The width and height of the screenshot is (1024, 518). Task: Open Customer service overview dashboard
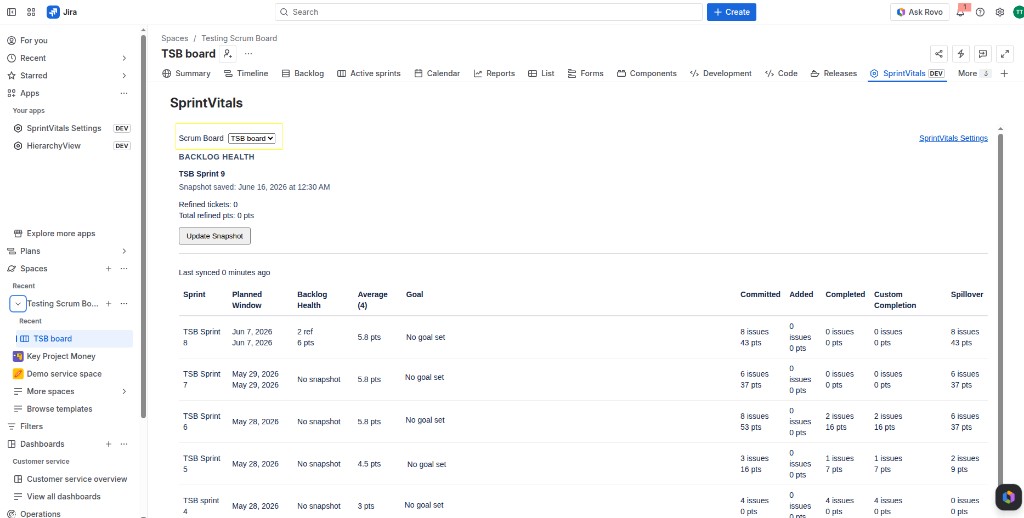(x=76, y=479)
